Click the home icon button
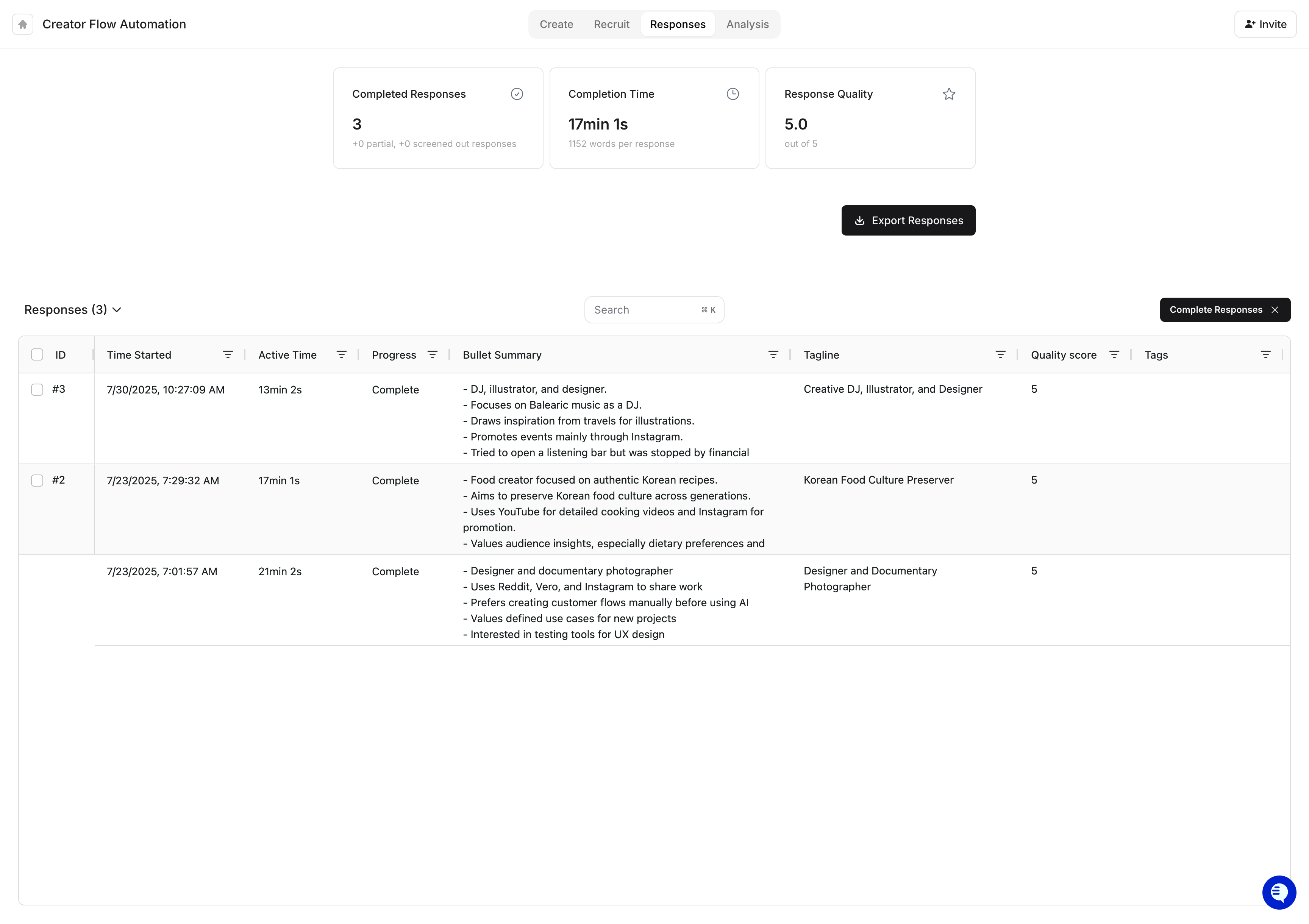1309x924 pixels. [x=23, y=24]
